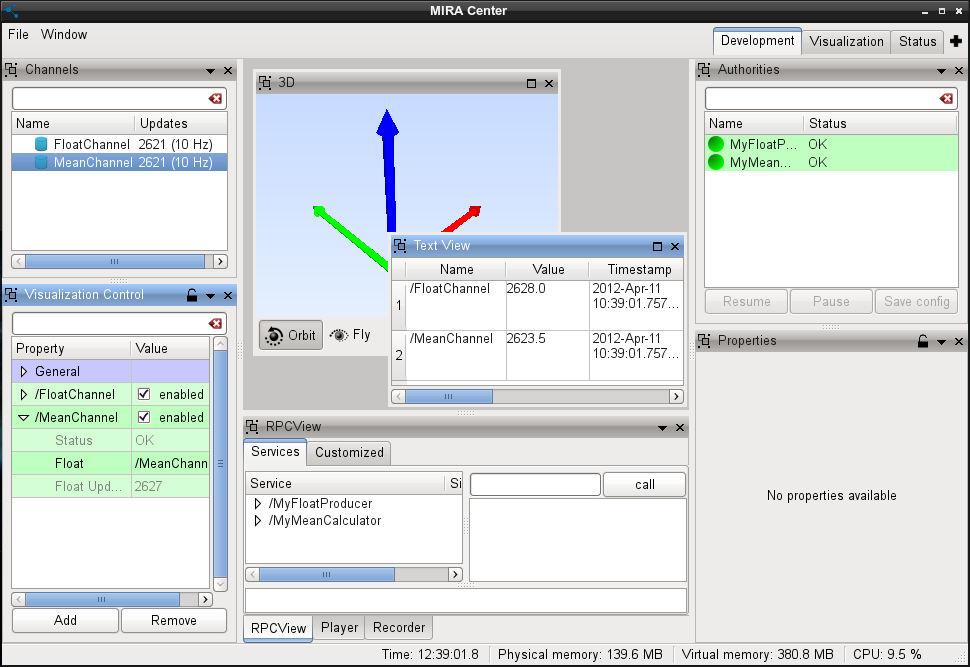Clear the Channels search filter
The height and width of the screenshot is (667, 970).
(x=217, y=98)
